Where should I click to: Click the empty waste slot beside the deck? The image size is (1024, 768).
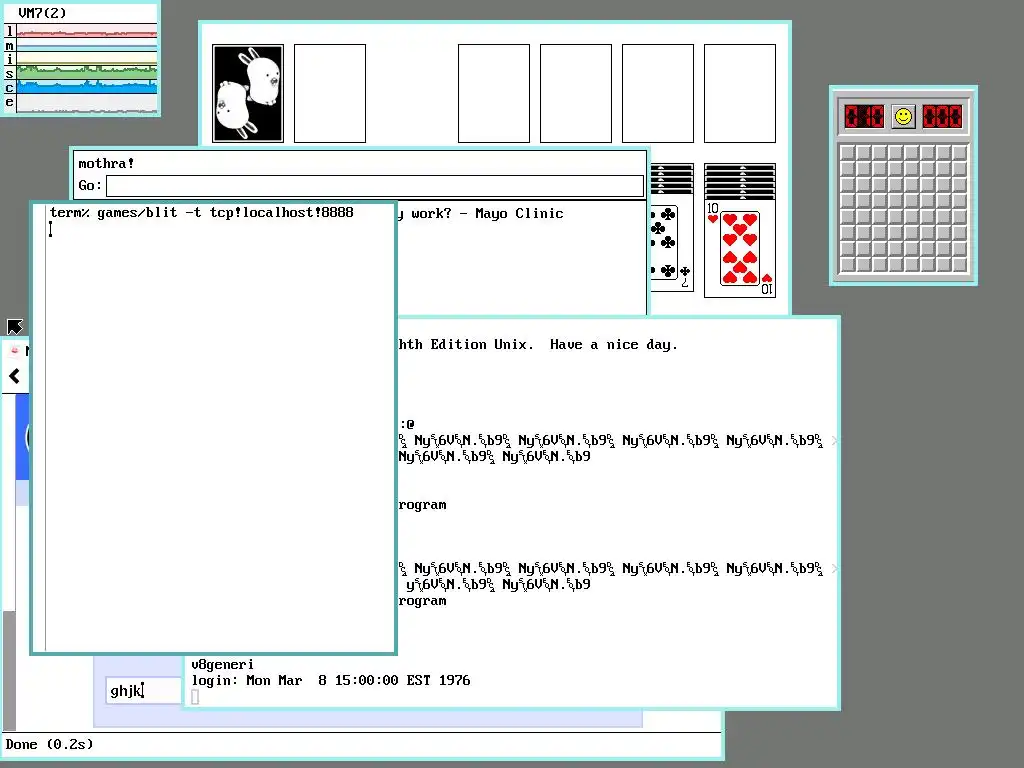pyautogui.click(x=330, y=93)
